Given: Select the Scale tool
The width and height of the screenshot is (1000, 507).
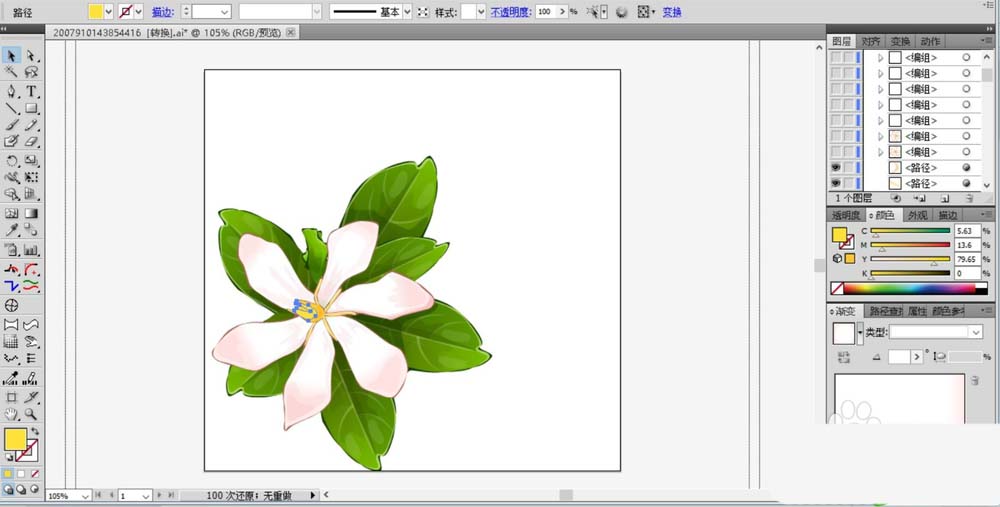Looking at the screenshot, I should pyautogui.click(x=31, y=160).
